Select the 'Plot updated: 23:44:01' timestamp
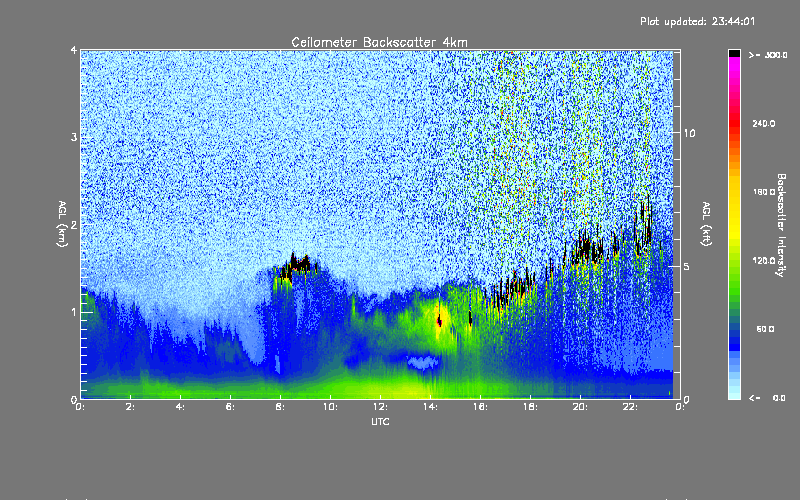 tap(697, 21)
